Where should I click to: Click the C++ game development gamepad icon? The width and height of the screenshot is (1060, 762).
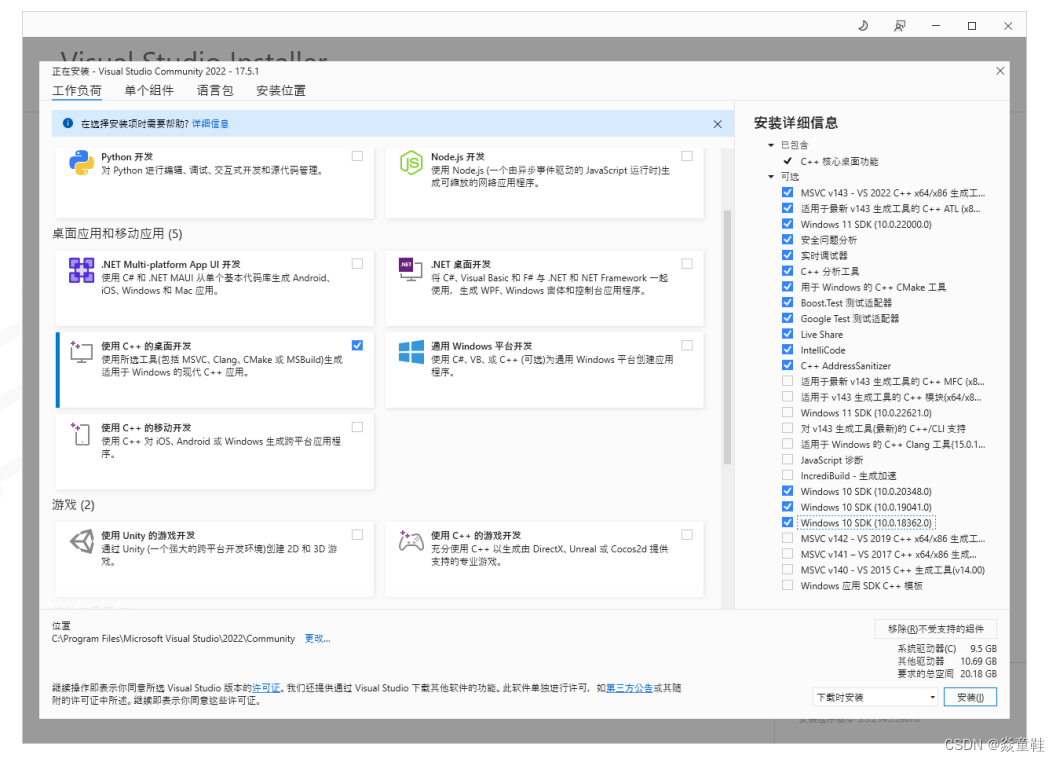pos(411,541)
